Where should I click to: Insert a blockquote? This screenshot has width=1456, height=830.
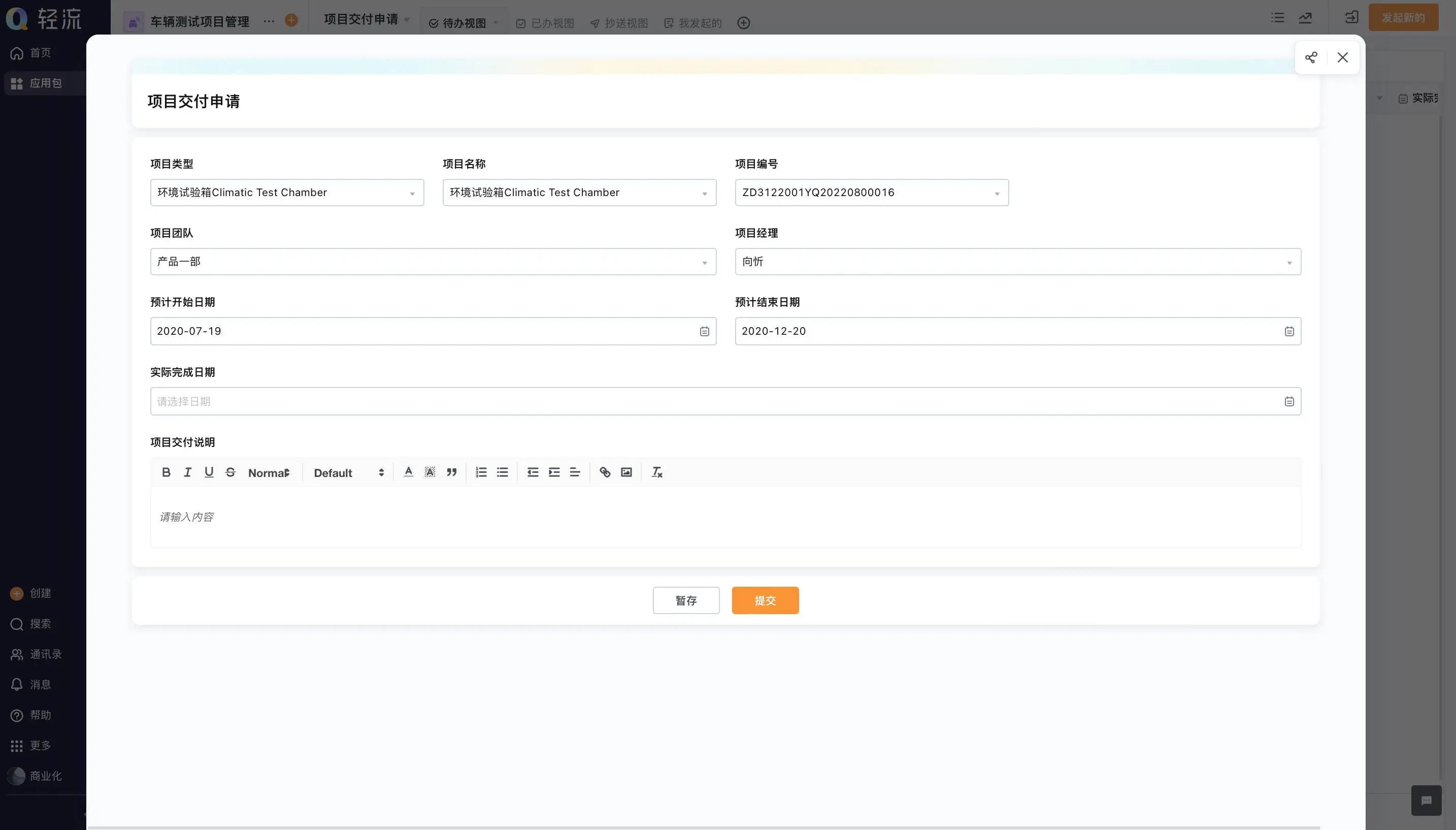click(x=452, y=472)
